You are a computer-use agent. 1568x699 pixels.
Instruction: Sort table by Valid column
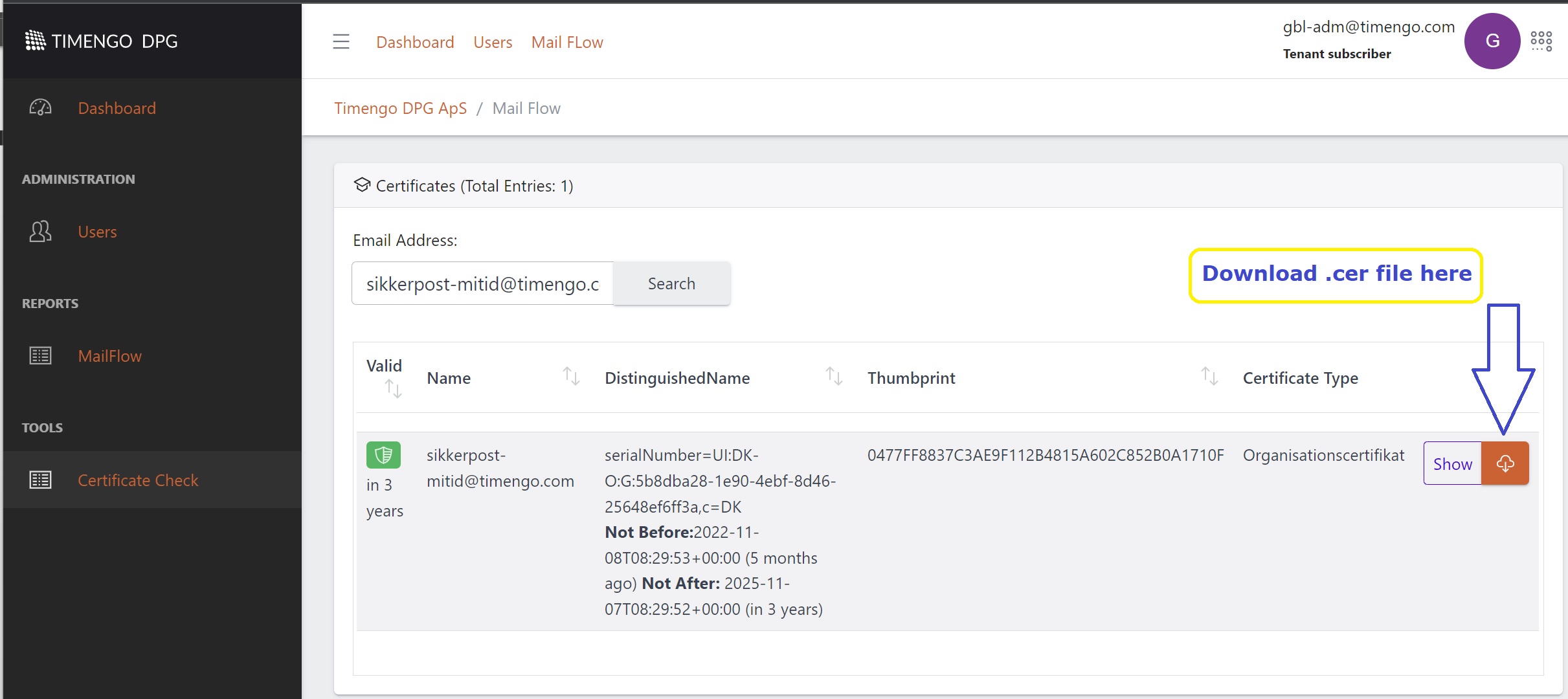pyautogui.click(x=393, y=388)
